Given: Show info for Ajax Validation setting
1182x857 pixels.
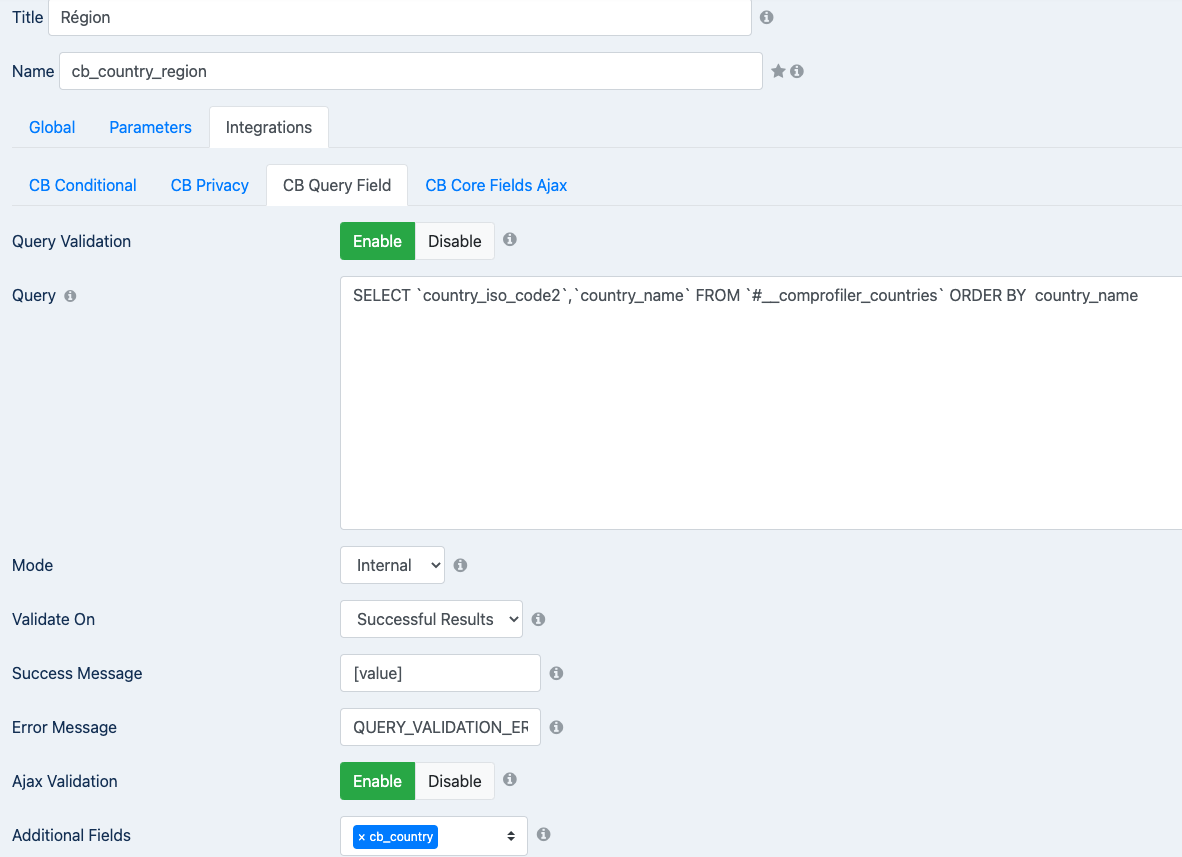Looking at the screenshot, I should coord(510,779).
